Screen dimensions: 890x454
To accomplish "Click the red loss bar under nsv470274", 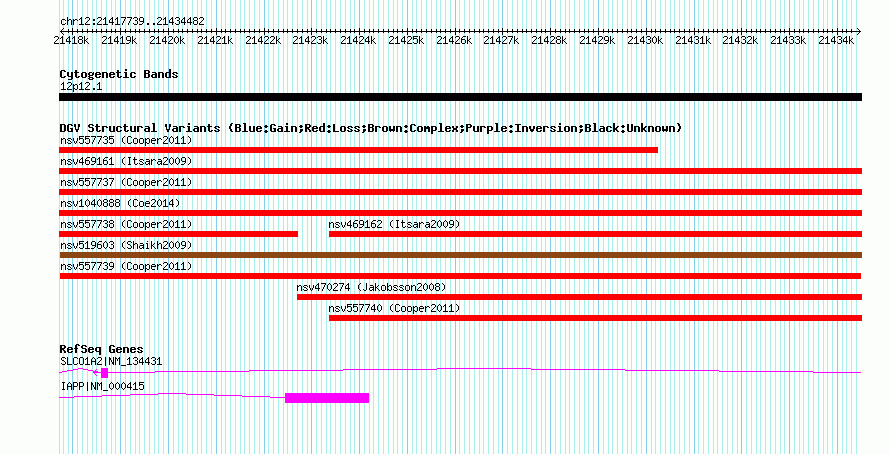I will [580, 297].
